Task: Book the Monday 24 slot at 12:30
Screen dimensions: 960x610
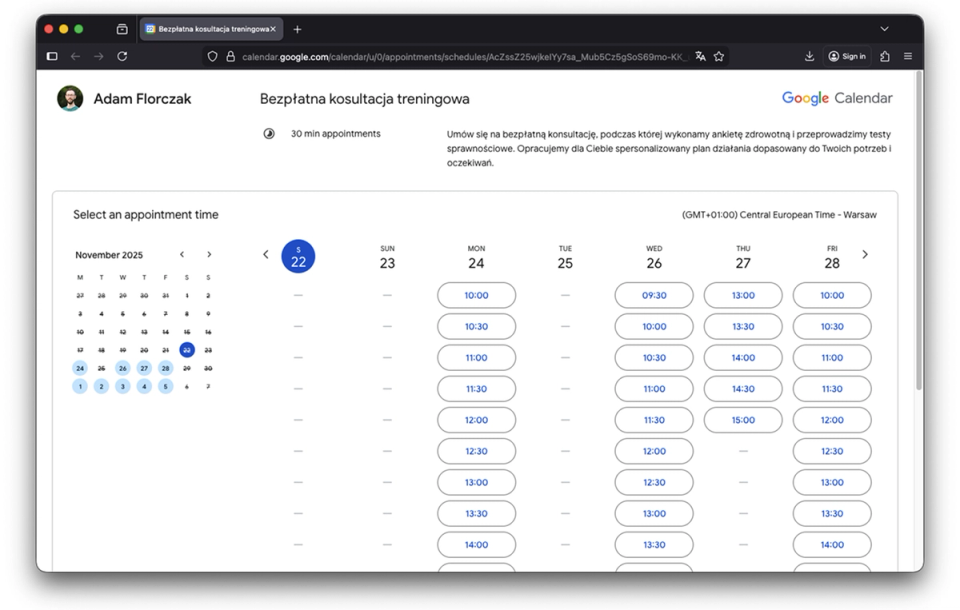Action: pos(476,451)
